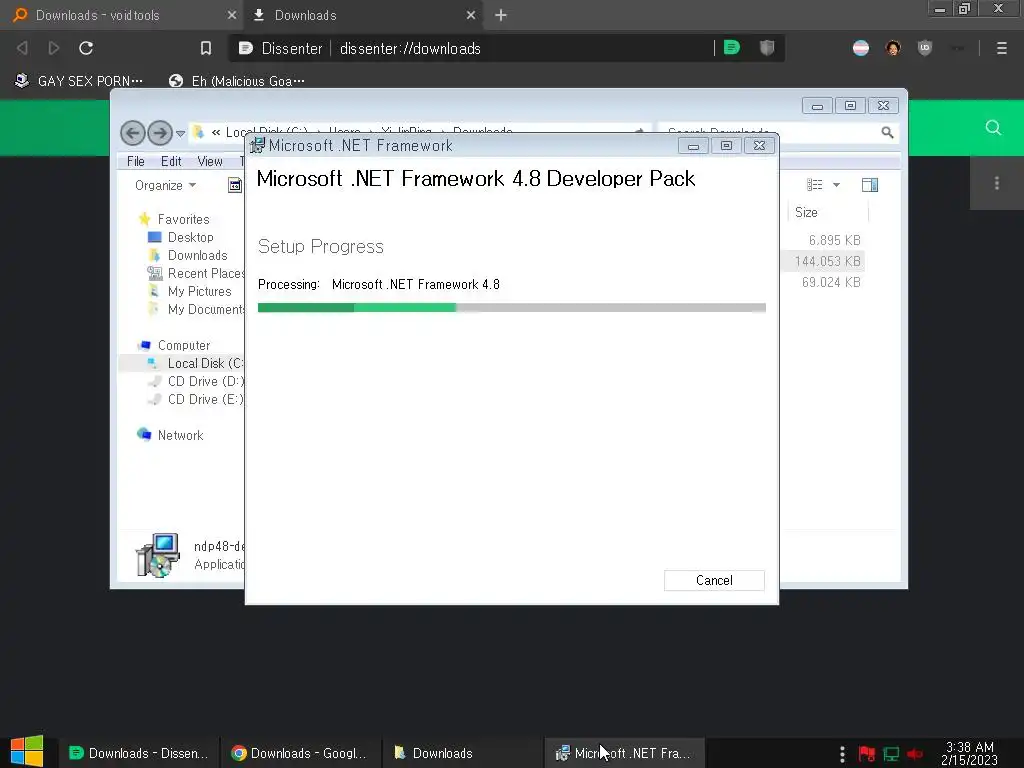
Task: Click Explorer back arrow button
Action: point(133,133)
